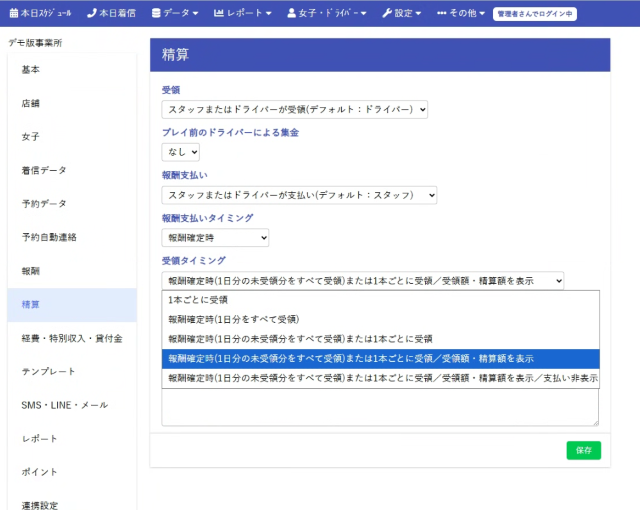Image resolution: width=640 pixels, height=510 pixels.
Task: Click the 管理者さんでログイン中 badge
Action: coord(535,14)
